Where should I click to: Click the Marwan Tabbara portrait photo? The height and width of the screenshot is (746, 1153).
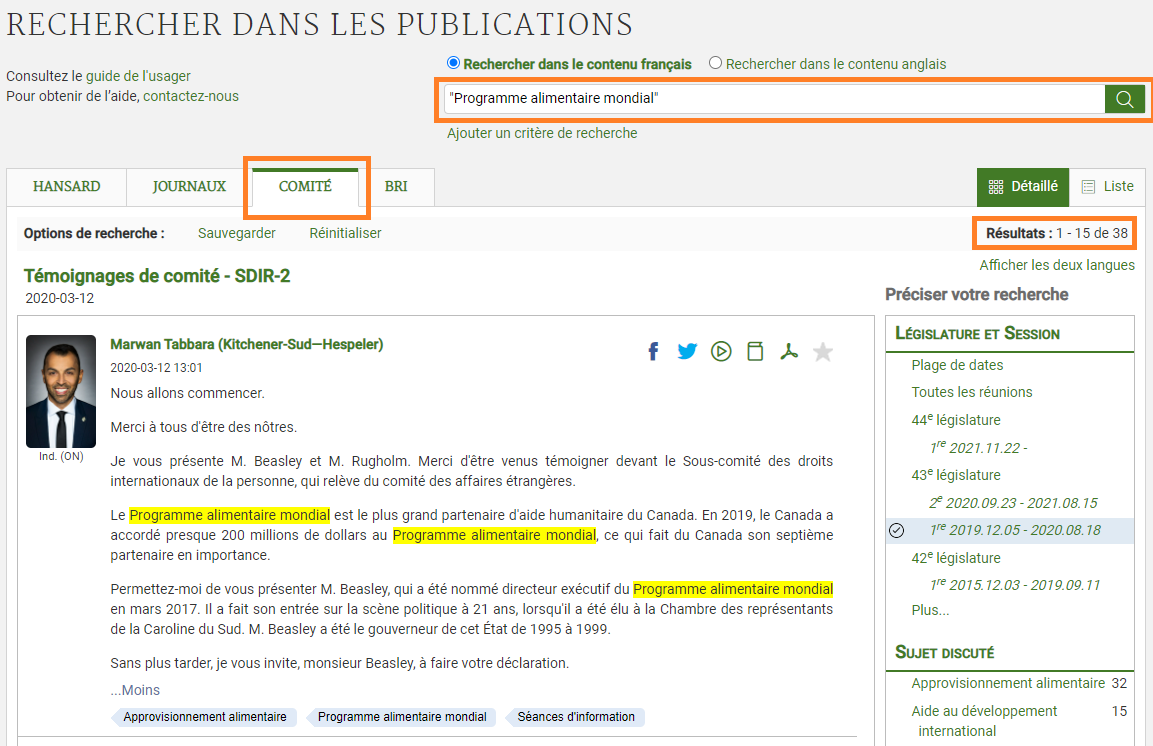[x=61, y=391]
